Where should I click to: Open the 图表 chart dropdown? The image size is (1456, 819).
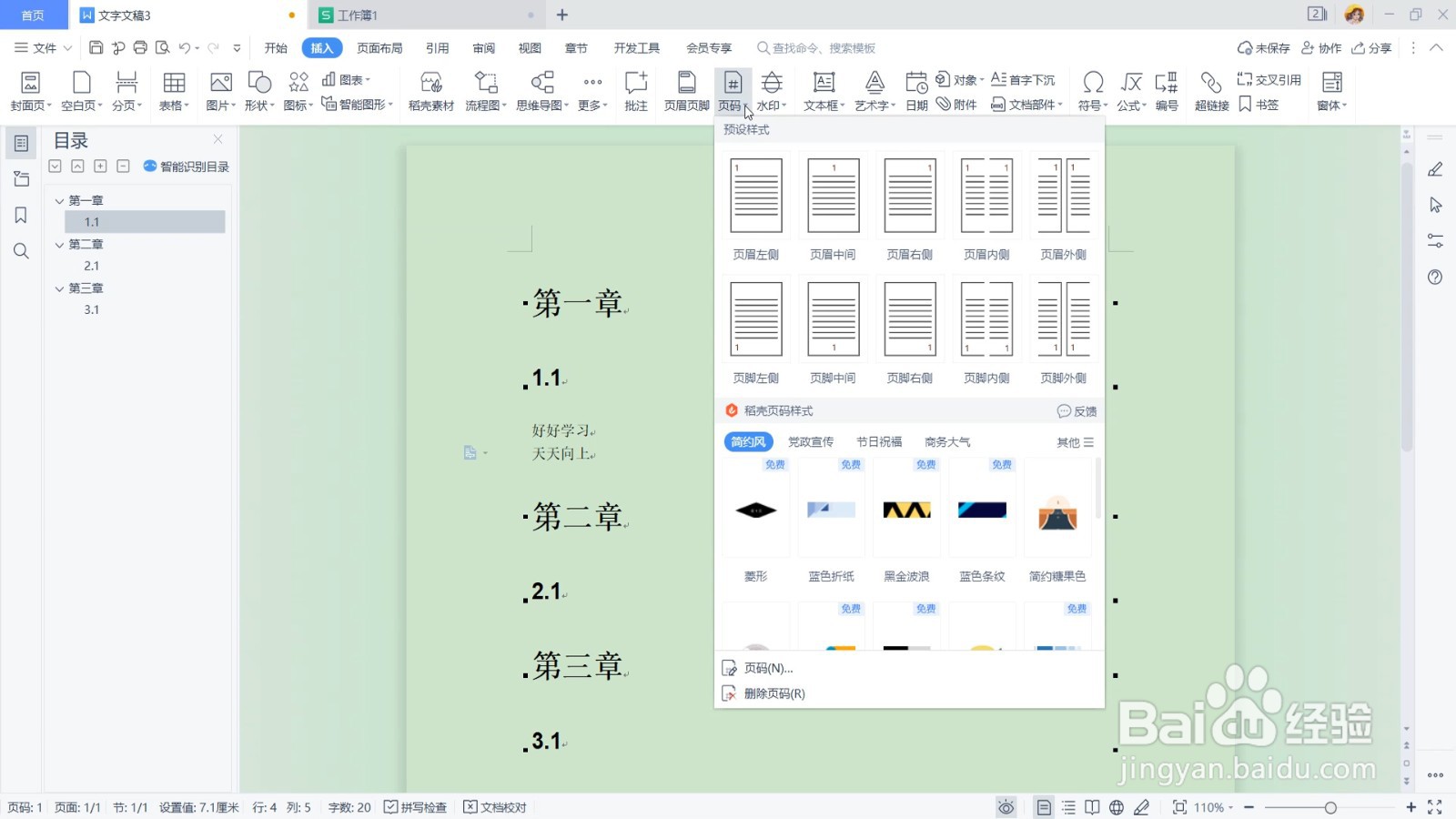[347, 80]
